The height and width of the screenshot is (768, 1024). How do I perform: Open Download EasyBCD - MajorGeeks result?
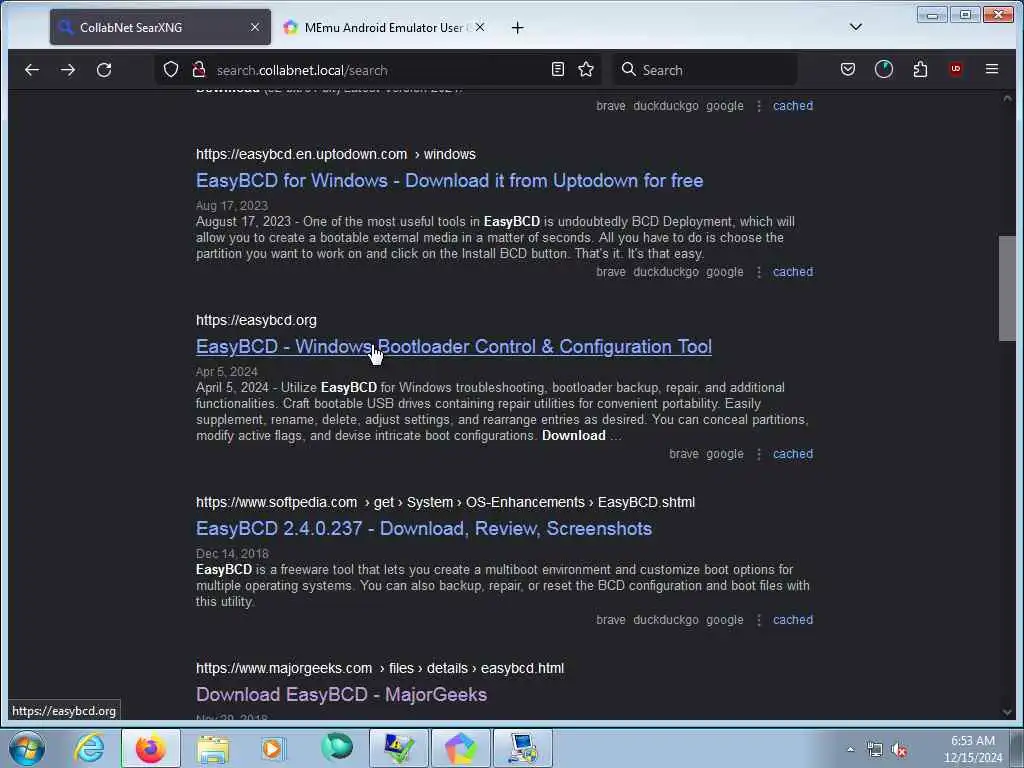click(x=342, y=694)
